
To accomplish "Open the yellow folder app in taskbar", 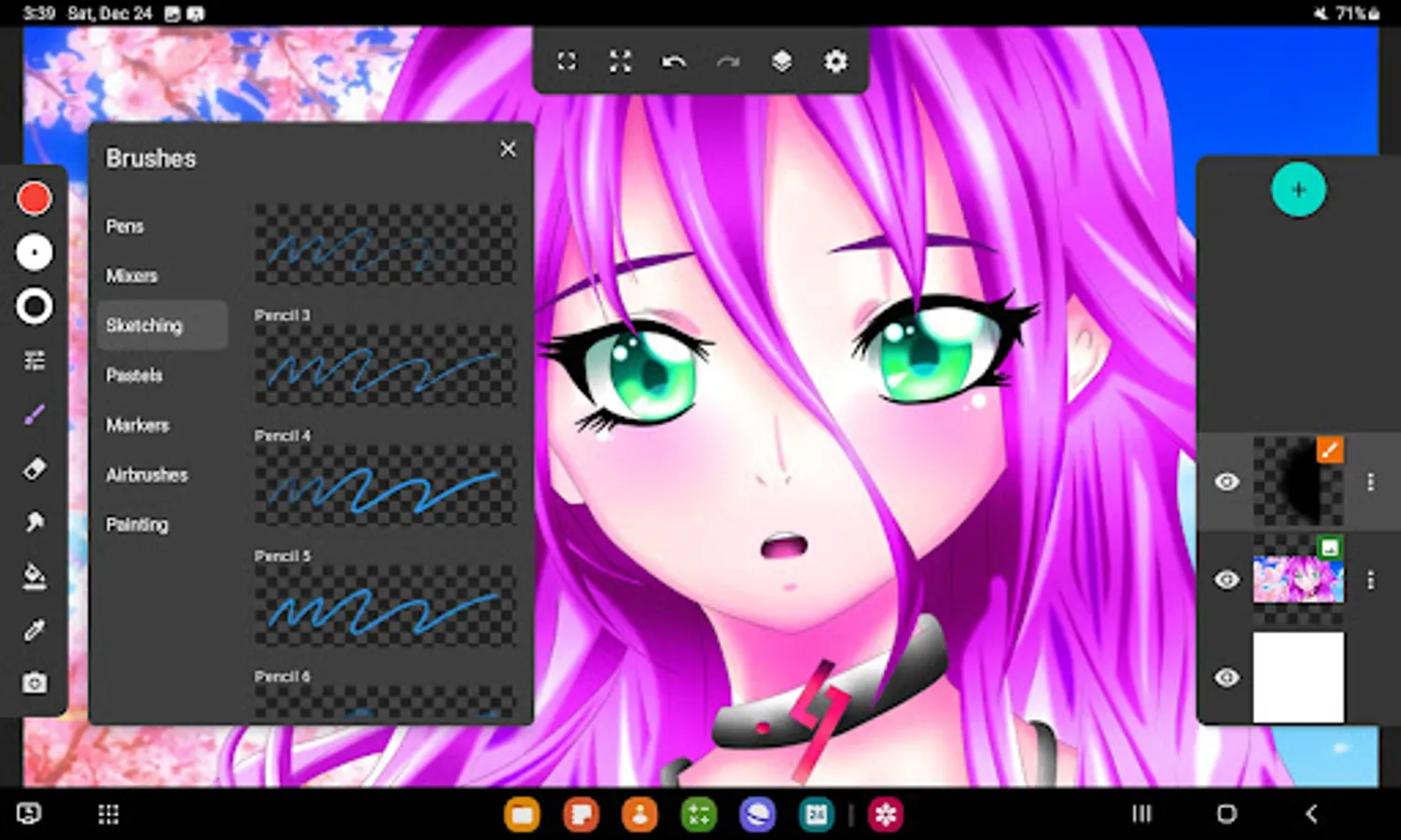I will (522, 815).
